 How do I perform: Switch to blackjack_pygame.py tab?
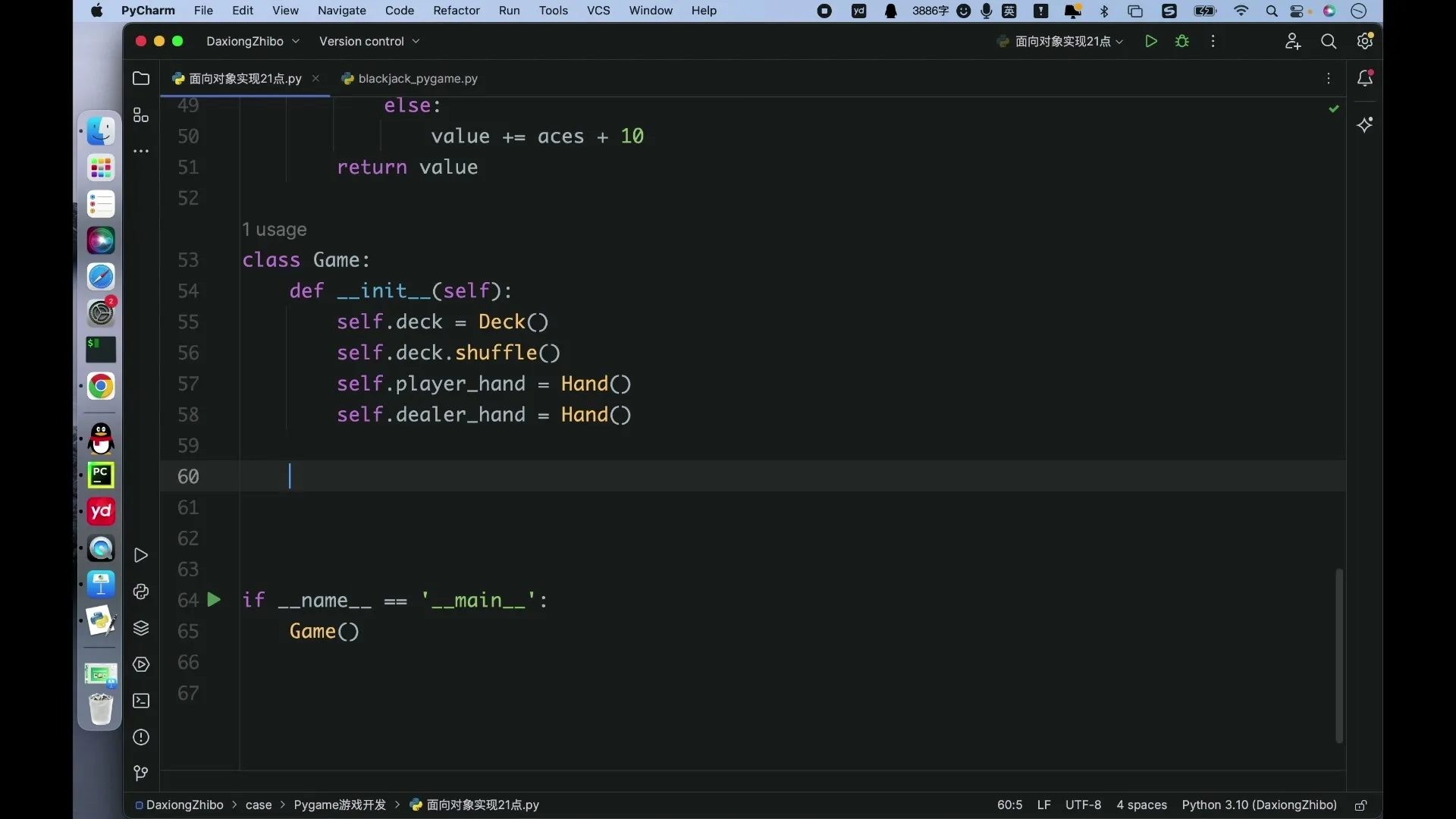tap(409, 78)
